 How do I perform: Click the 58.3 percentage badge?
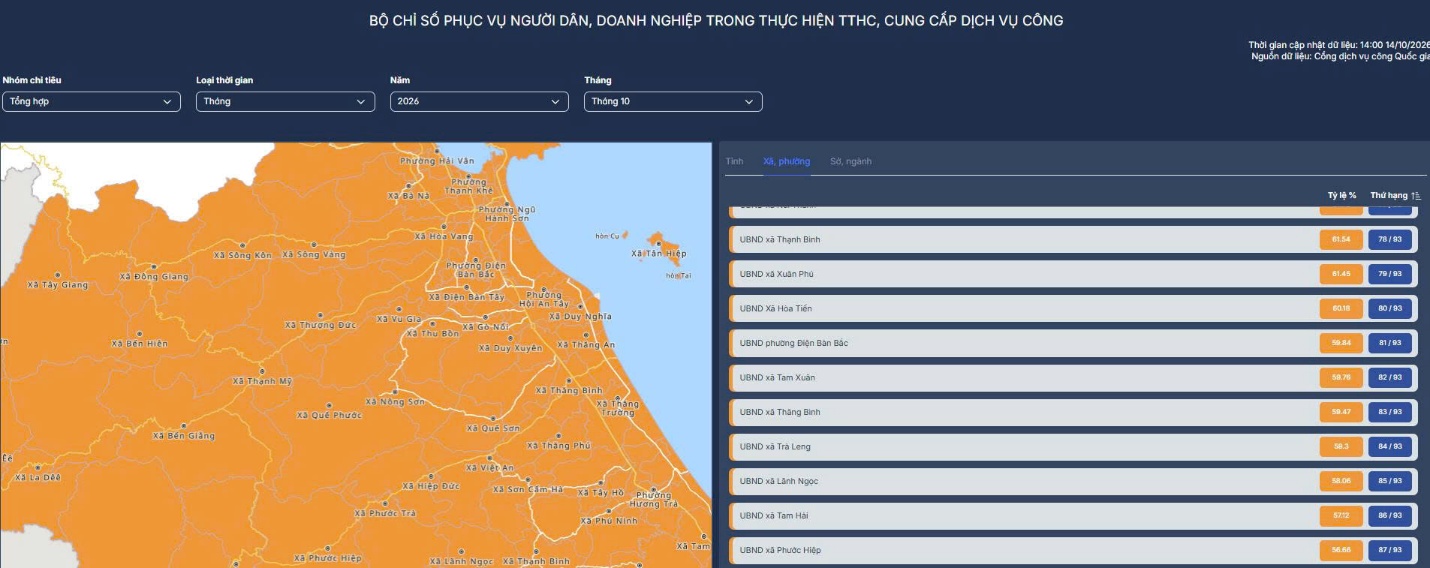pyautogui.click(x=1341, y=447)
